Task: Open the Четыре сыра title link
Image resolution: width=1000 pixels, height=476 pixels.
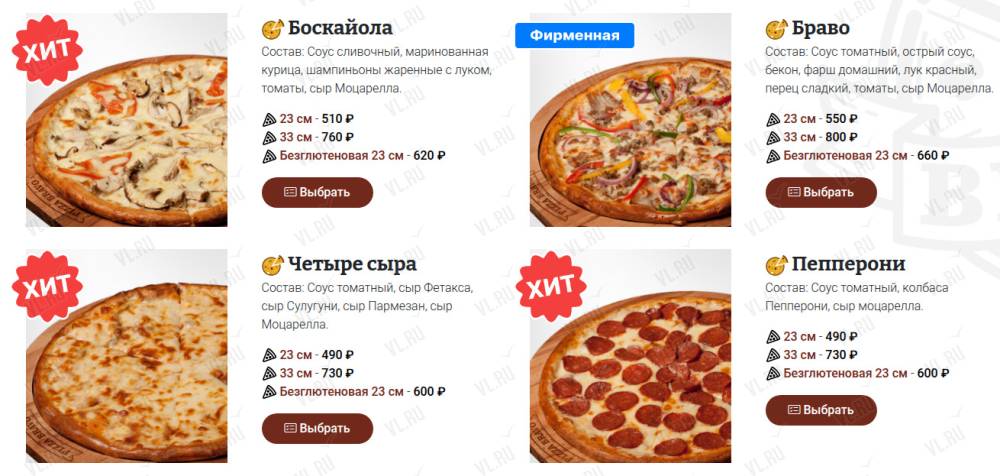Action: click(x=352, y=264)
